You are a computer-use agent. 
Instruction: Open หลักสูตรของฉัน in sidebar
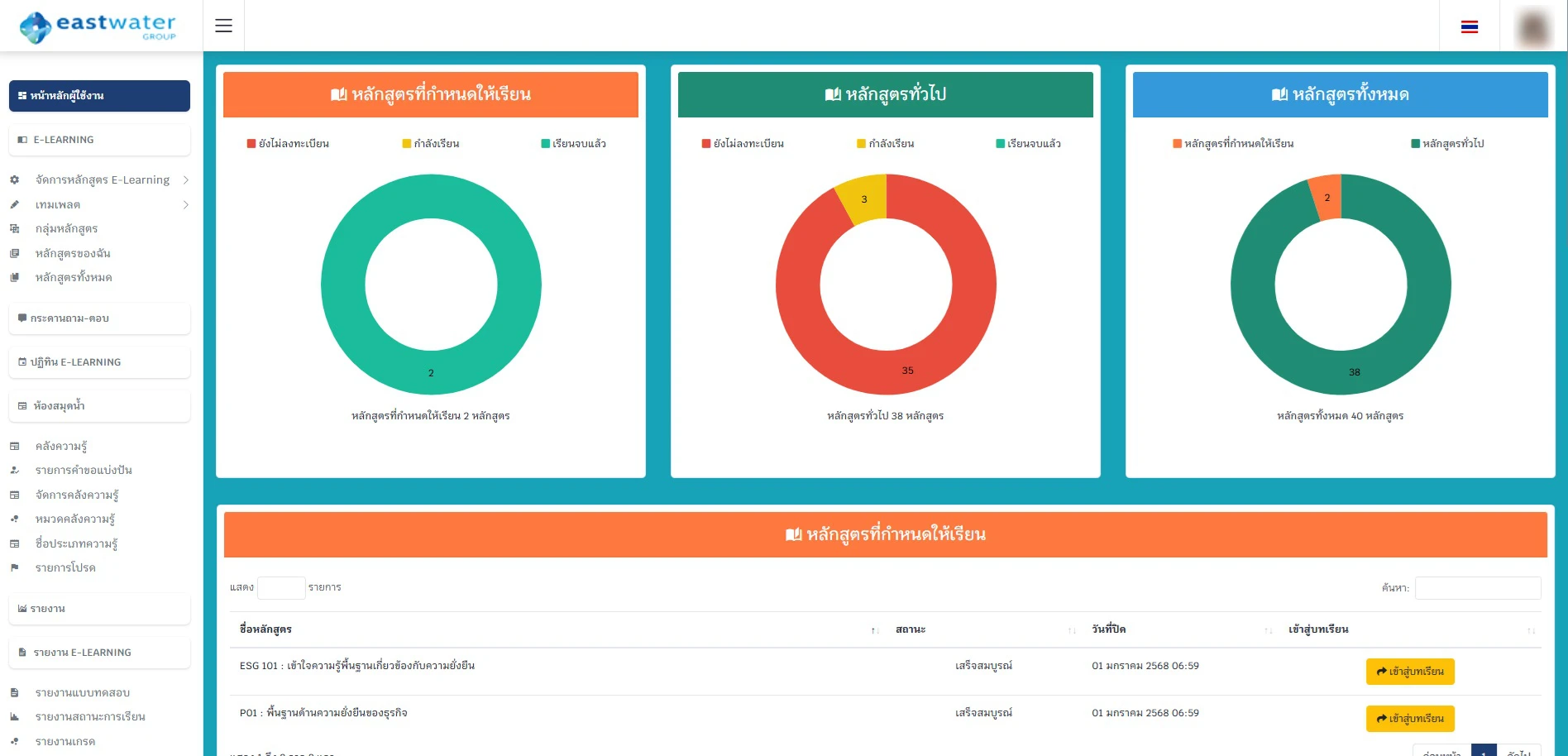73,253
